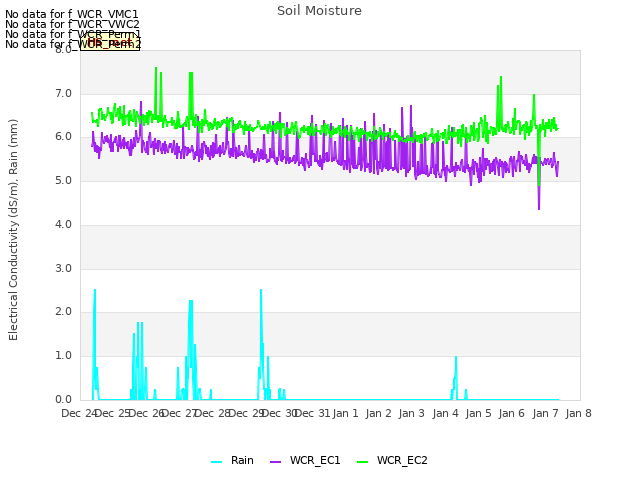This screenshot has width=640, height=480.
Task: Click the 2.0 y-axis tick label
Action: 63,312
